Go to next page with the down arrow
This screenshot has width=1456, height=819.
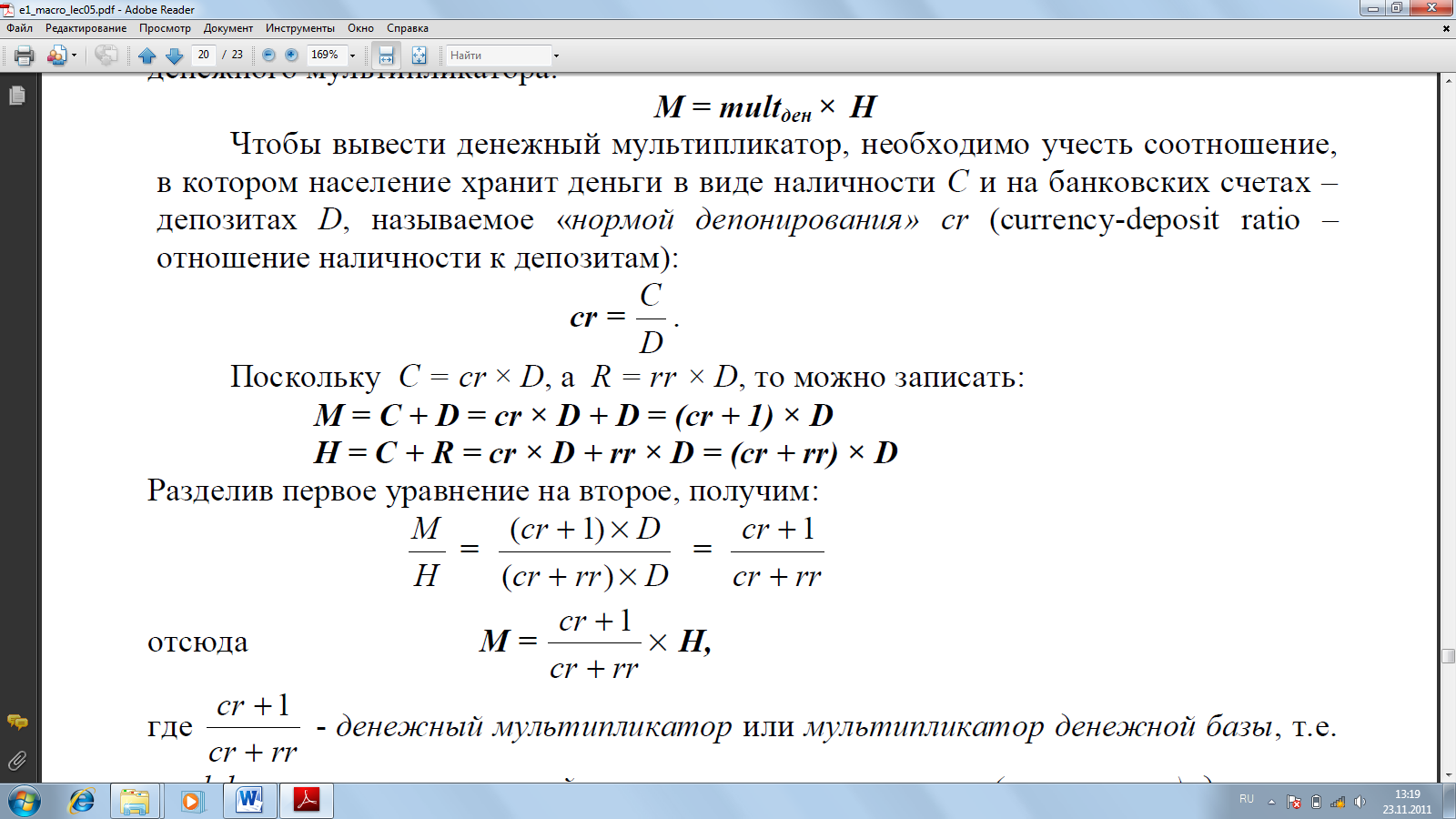(174, 56)
